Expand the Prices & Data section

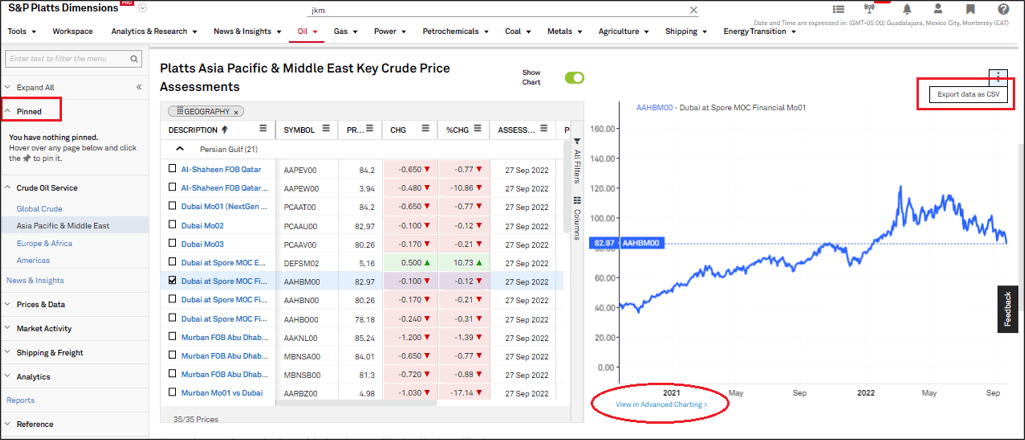pos(7,304)
